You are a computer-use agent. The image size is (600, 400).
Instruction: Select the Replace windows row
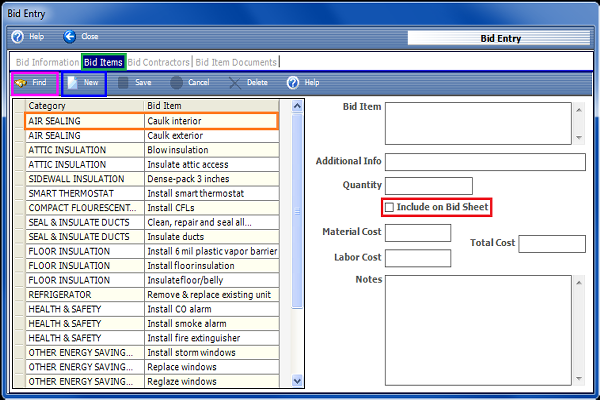point(152,367)
